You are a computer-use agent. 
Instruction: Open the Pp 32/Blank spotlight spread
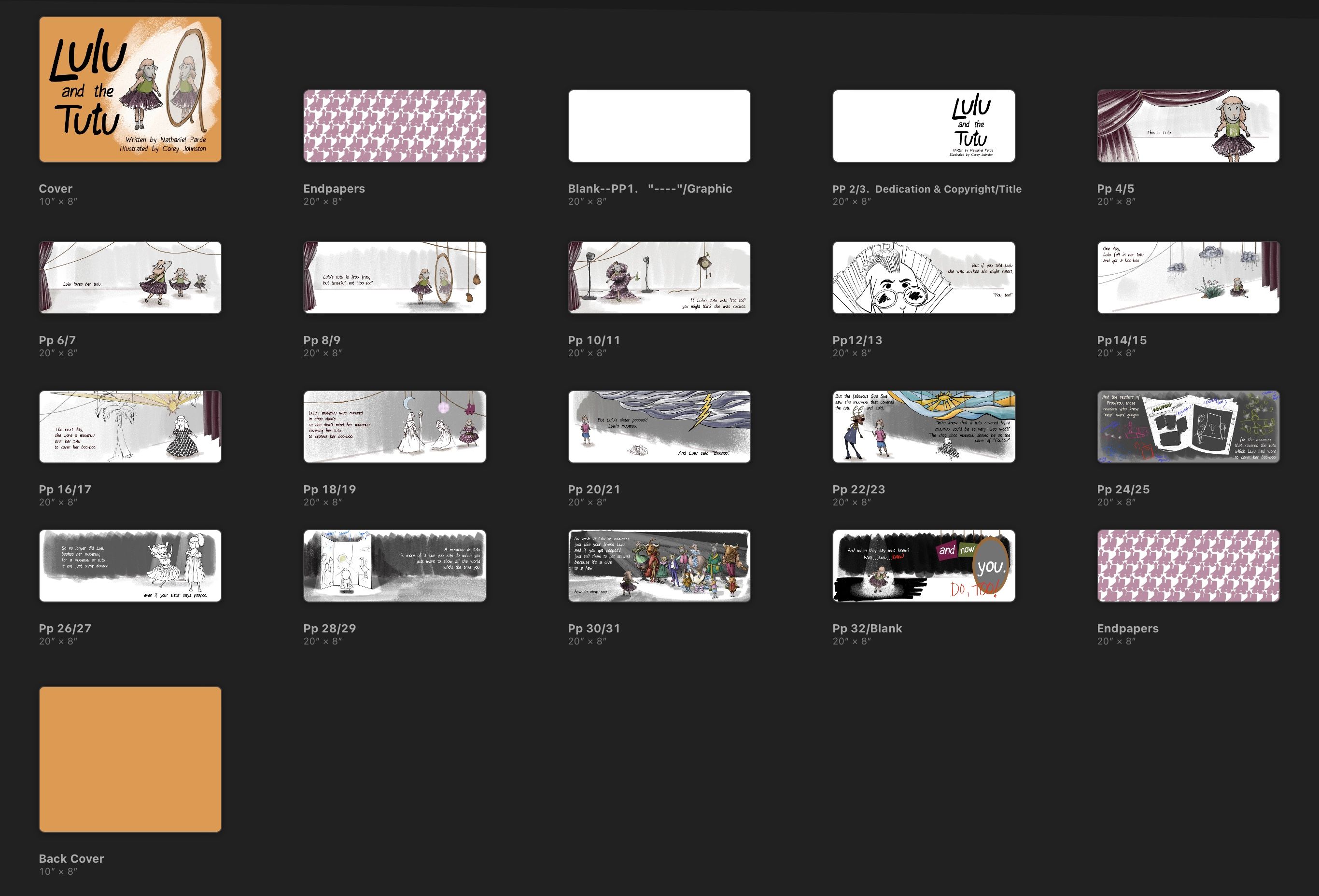[x=924, y=566]
